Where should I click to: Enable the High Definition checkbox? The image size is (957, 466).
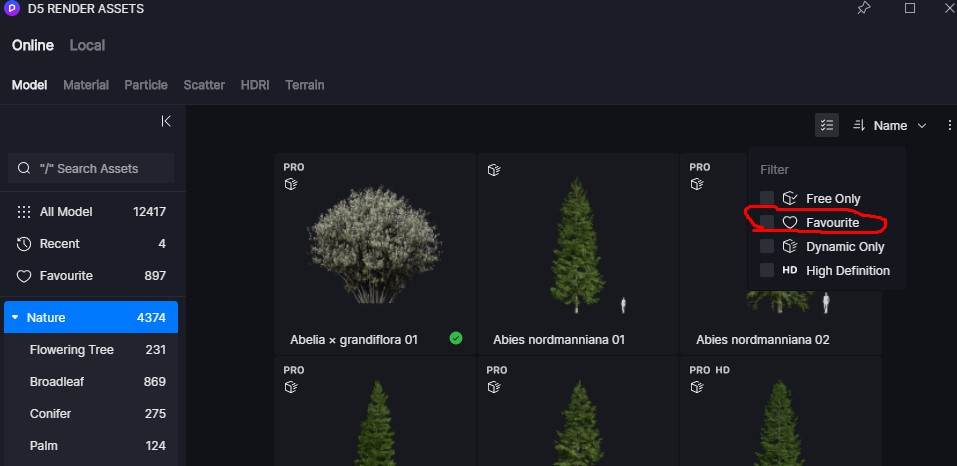767,270
